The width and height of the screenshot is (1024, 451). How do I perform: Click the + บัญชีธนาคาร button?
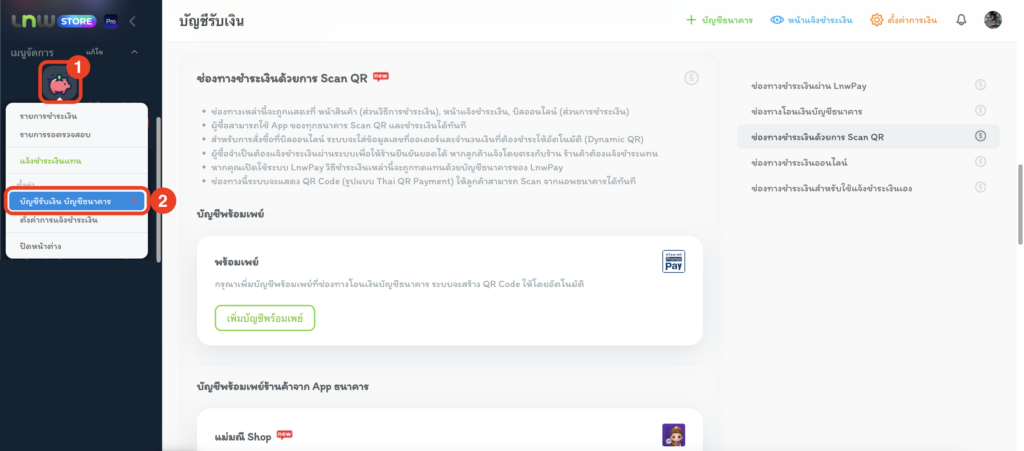pyautogui.click(x=719, y=20)
